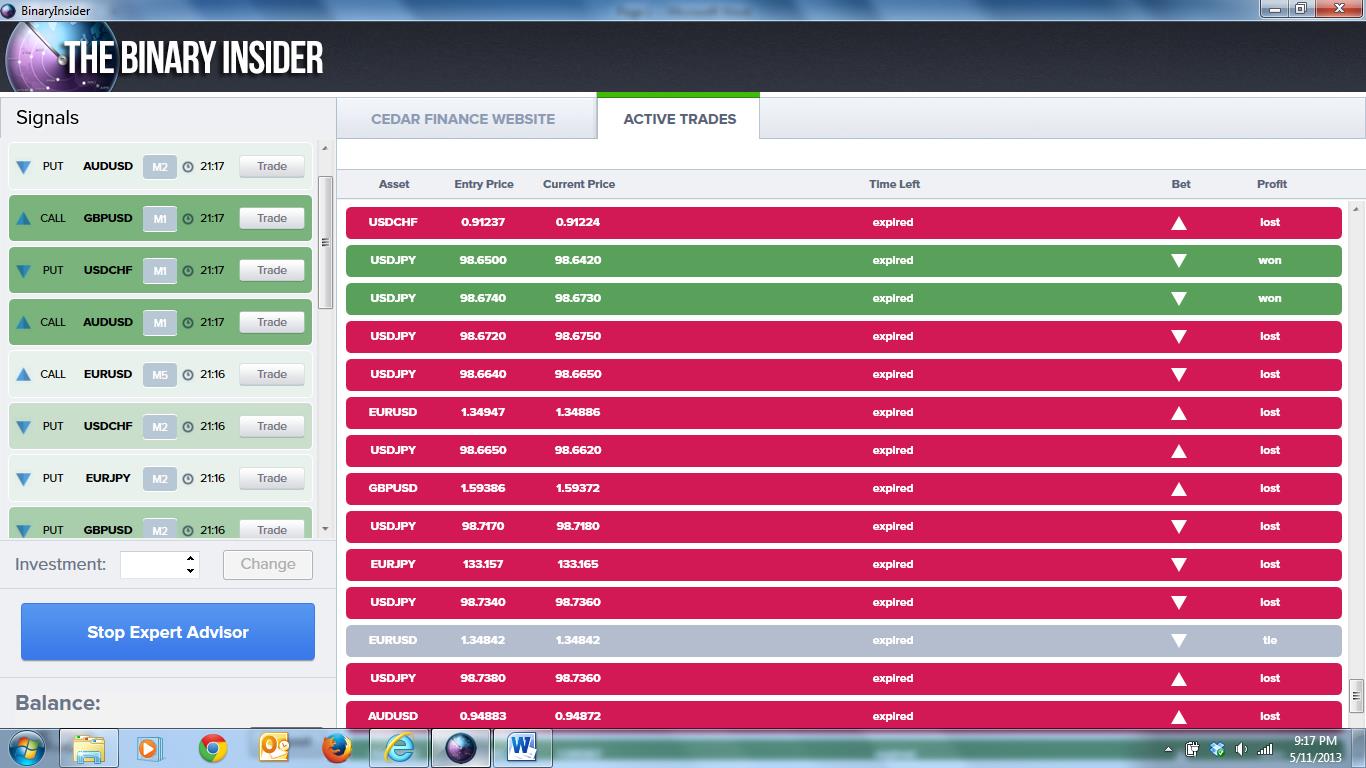Screen dimensions: 1366x768
Task: Click Trade button for USDCHF PUT M1
Action: 272,271
